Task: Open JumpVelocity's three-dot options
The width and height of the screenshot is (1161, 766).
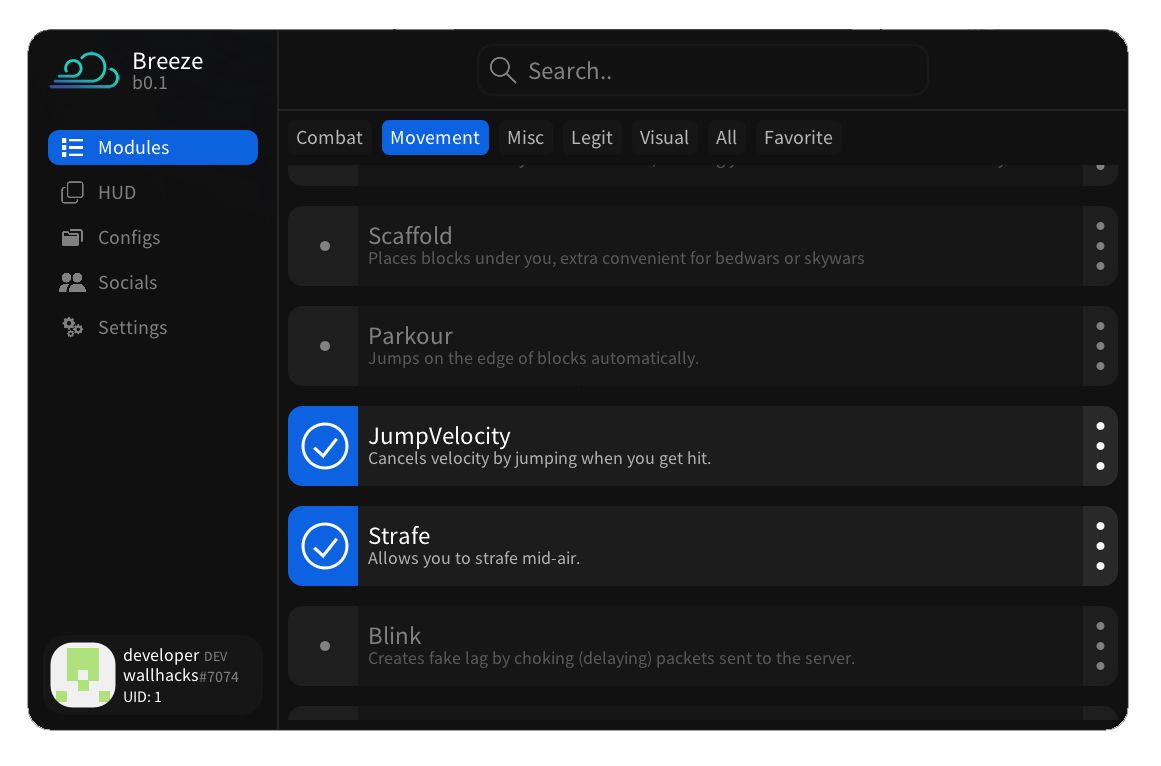Action: (1100, 446)
